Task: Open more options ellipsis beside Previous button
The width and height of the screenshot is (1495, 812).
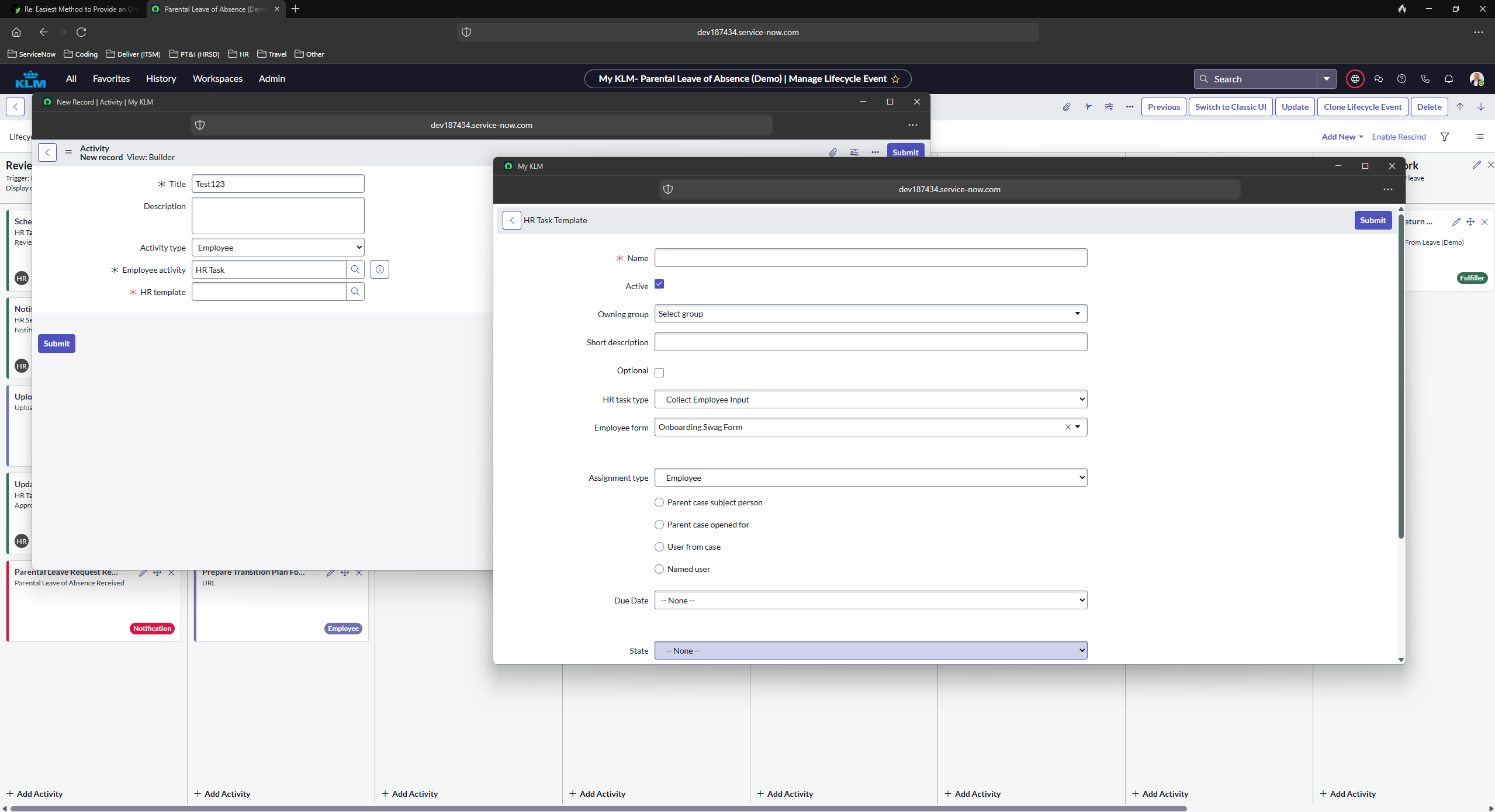Action: 1130,107
